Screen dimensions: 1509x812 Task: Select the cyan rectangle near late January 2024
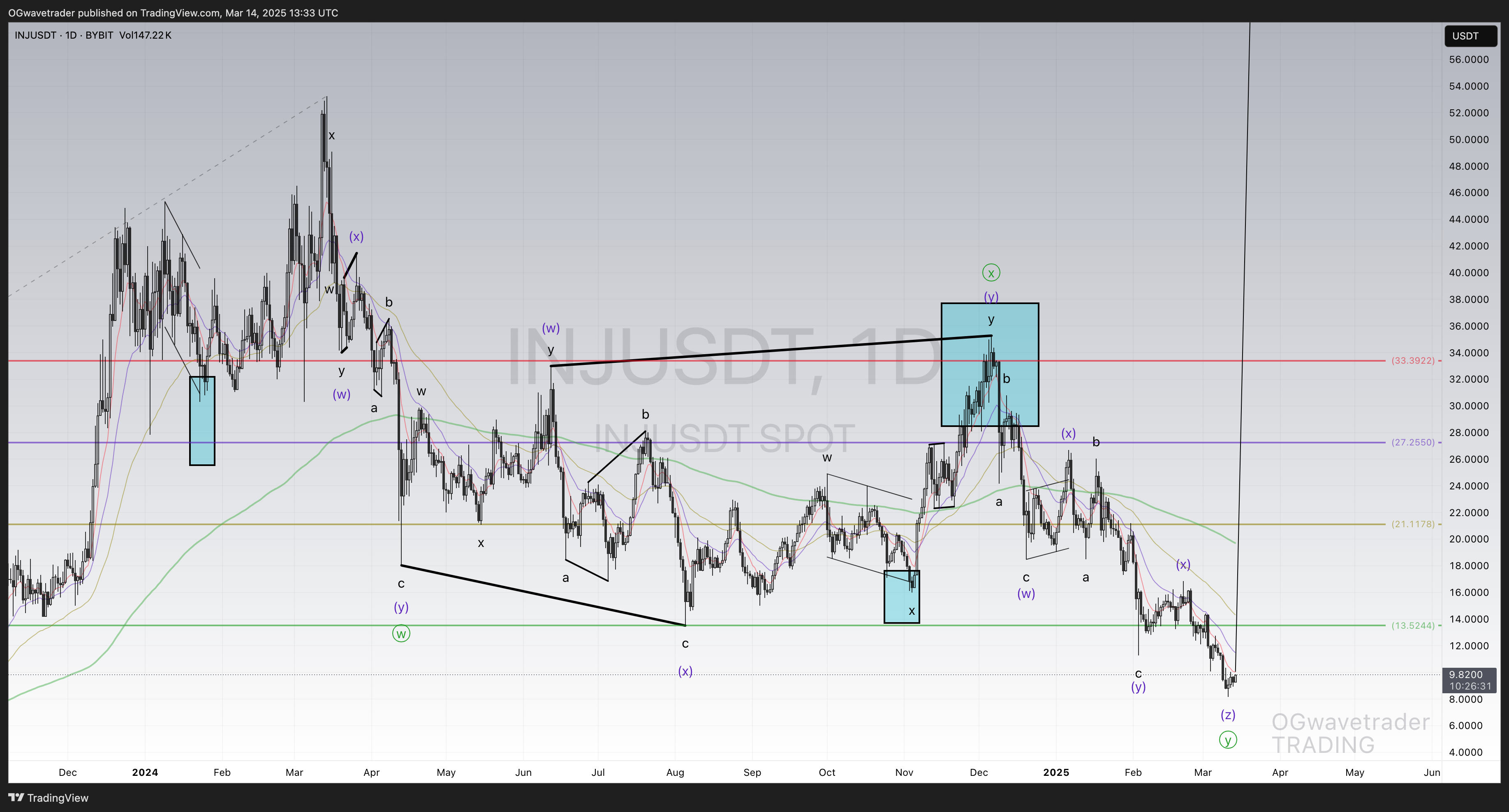point(202,421)
